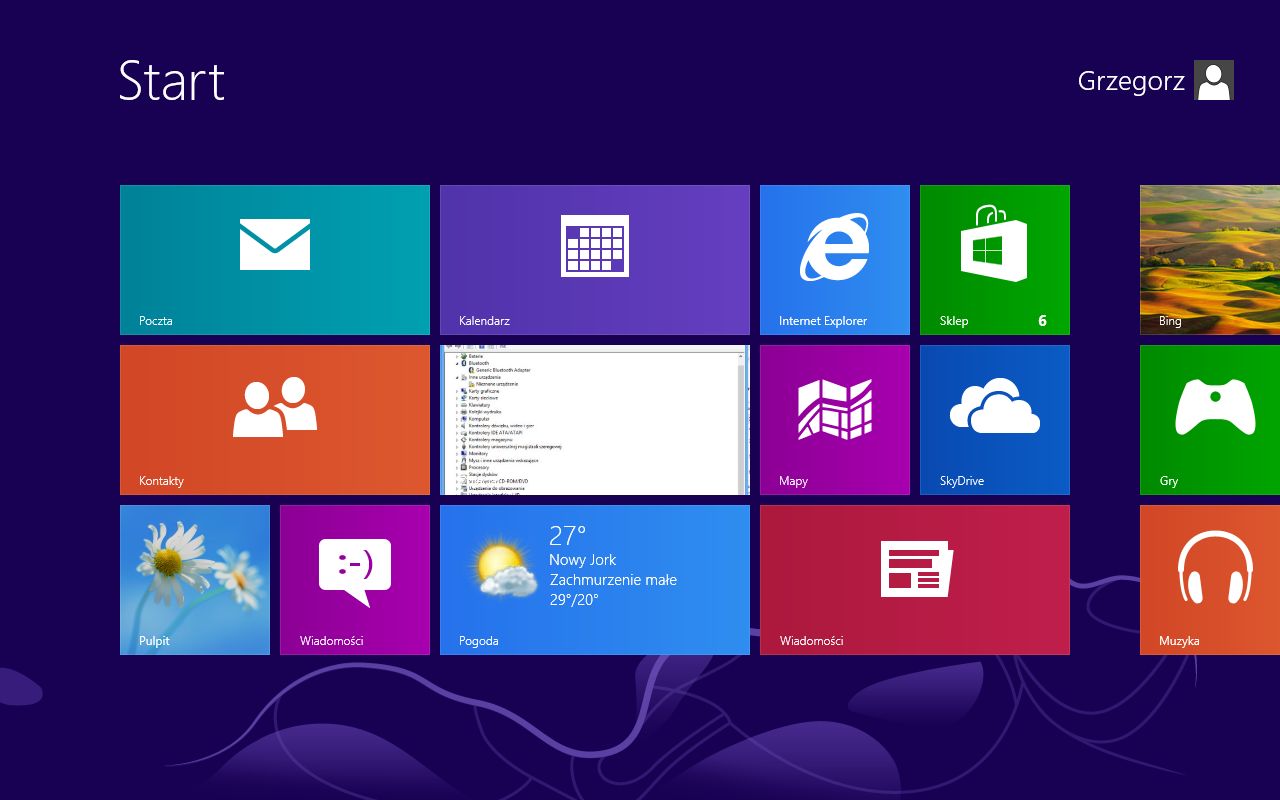Open the Poczta mail tile
Image resolution: width=1280 pixels, height=800 pixels.
[x=275, y=260]
